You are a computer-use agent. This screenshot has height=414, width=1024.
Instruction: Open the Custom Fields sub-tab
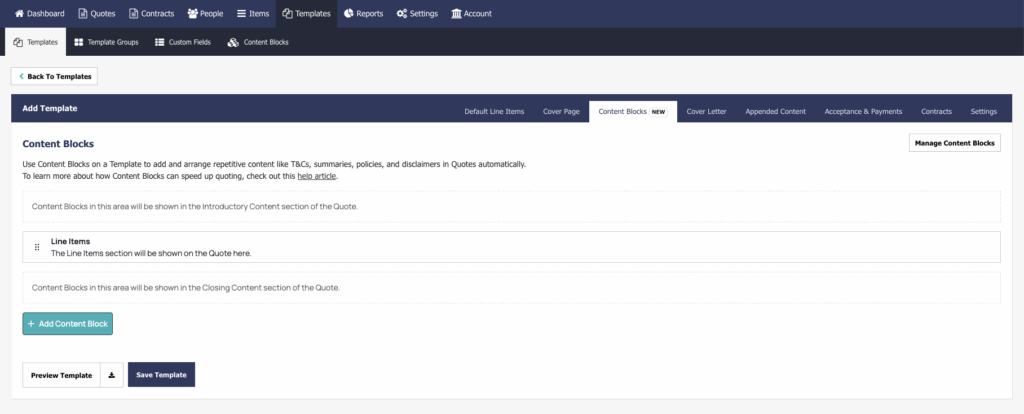[x=182, y=42]
